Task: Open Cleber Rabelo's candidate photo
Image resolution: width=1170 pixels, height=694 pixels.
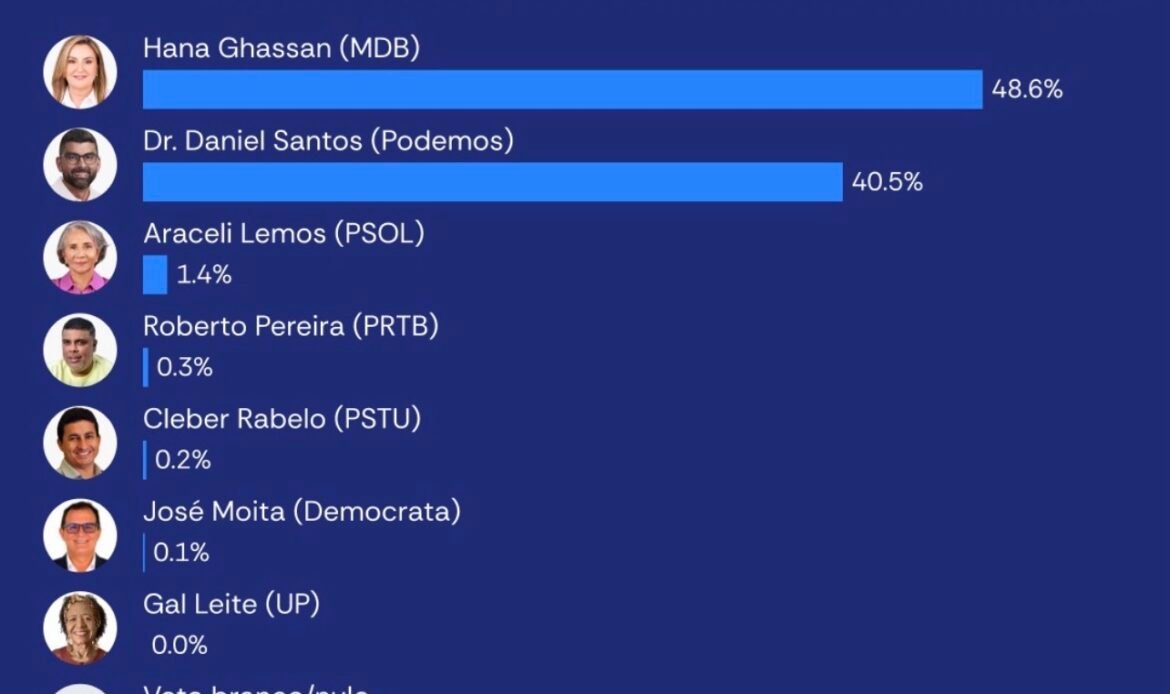Action: [80, 443]
